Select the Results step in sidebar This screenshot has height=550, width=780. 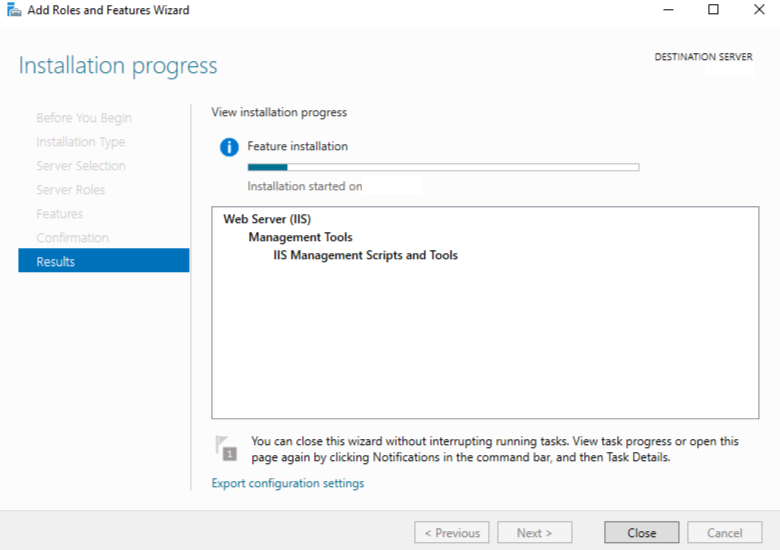(103, 261)
